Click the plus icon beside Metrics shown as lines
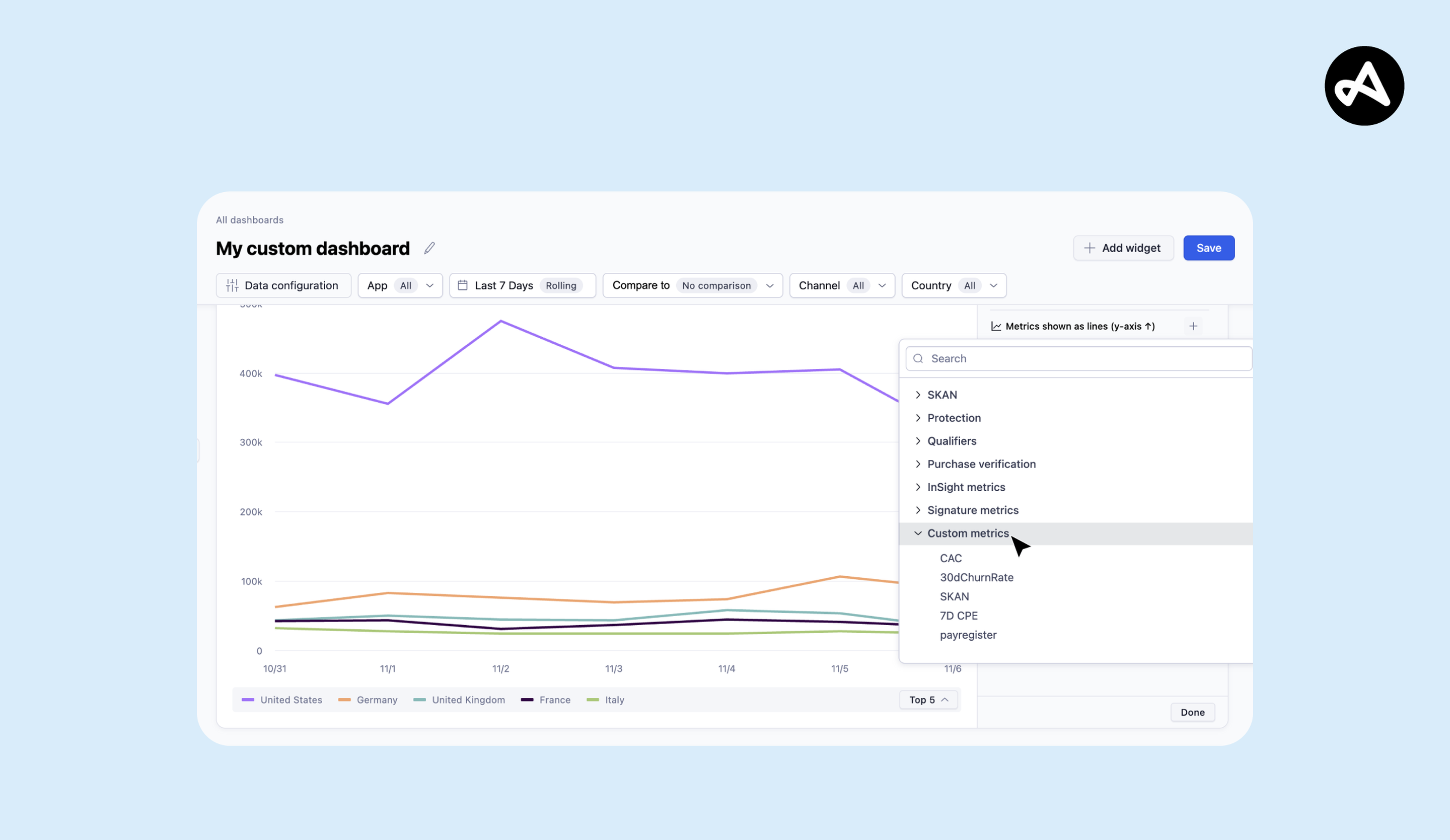This screenshot has width=1450, height=840. 1194,326
